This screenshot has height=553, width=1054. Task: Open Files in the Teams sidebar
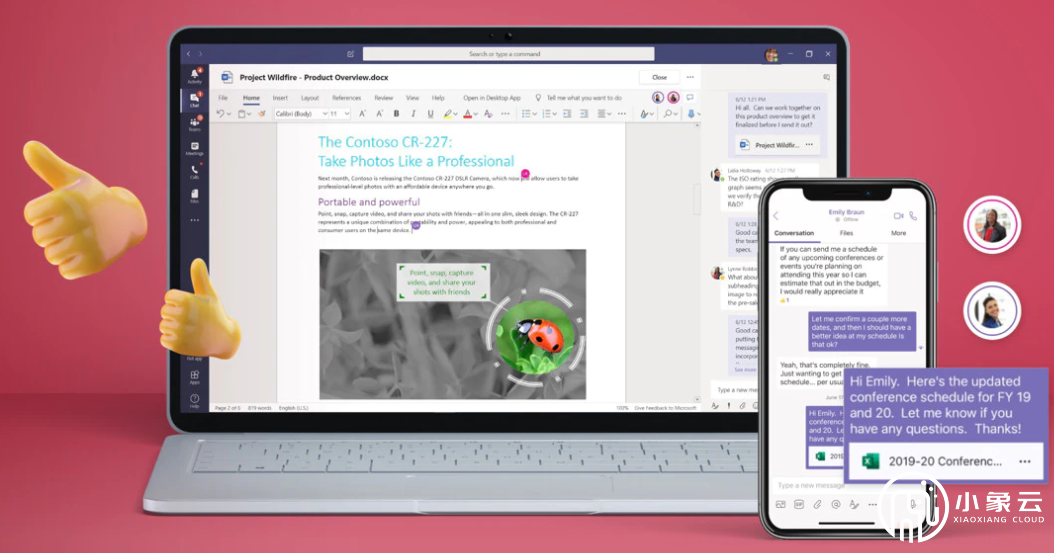point(194,196)
